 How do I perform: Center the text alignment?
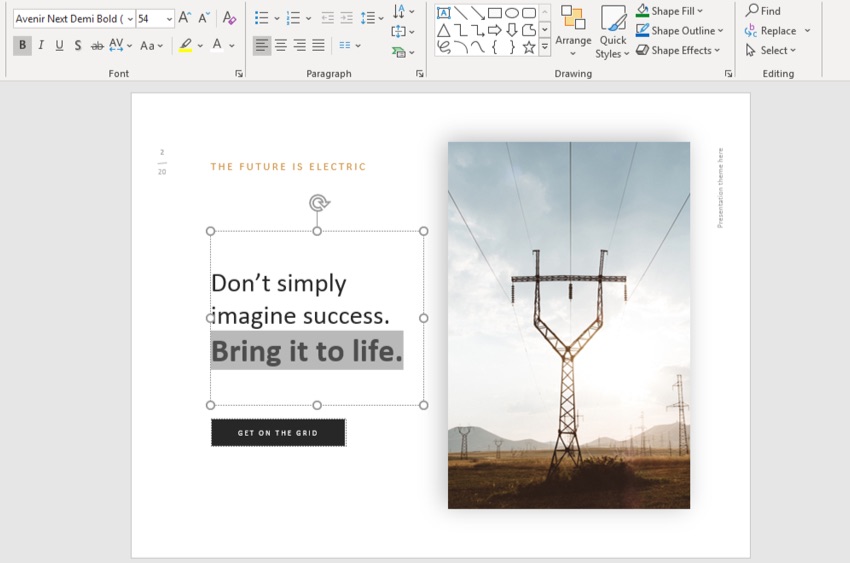(281, 45)
